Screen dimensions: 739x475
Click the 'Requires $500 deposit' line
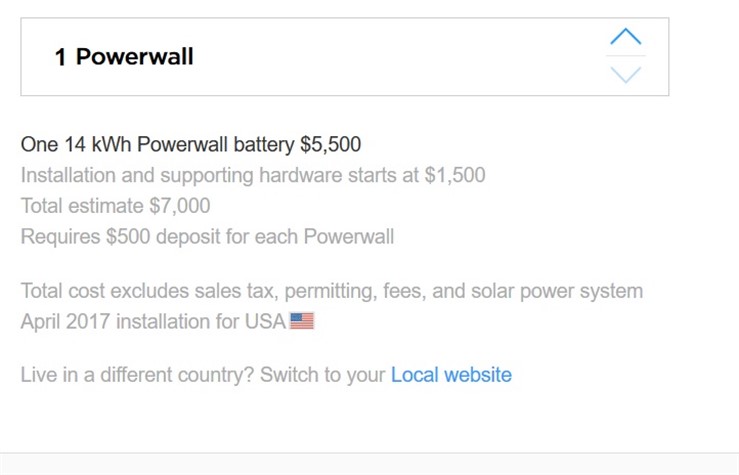coord(207,237)
